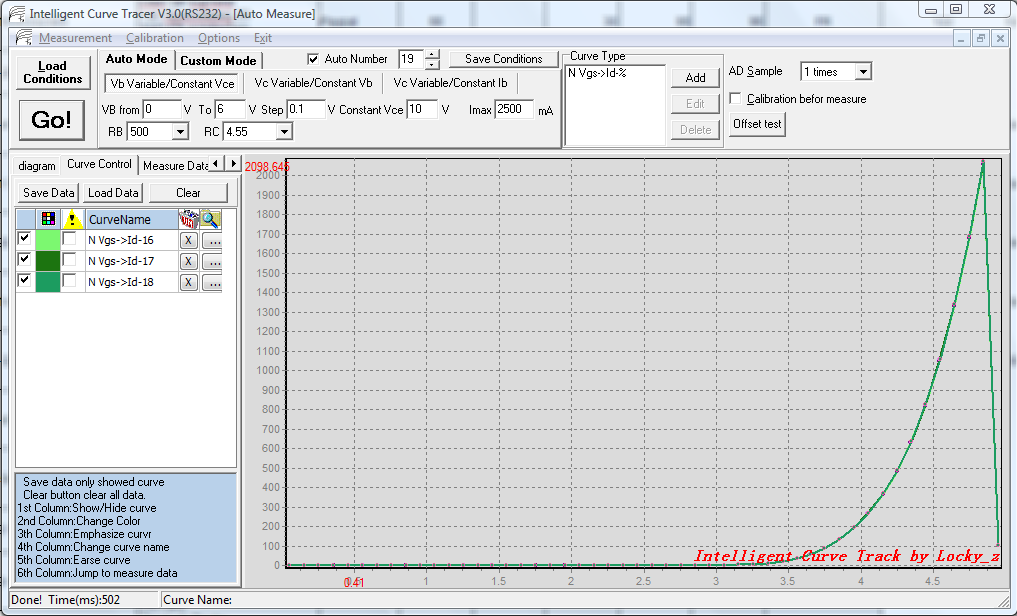Click the Save Conditions button
Viewport: 1017px width, 616px height.
point(503,59)
